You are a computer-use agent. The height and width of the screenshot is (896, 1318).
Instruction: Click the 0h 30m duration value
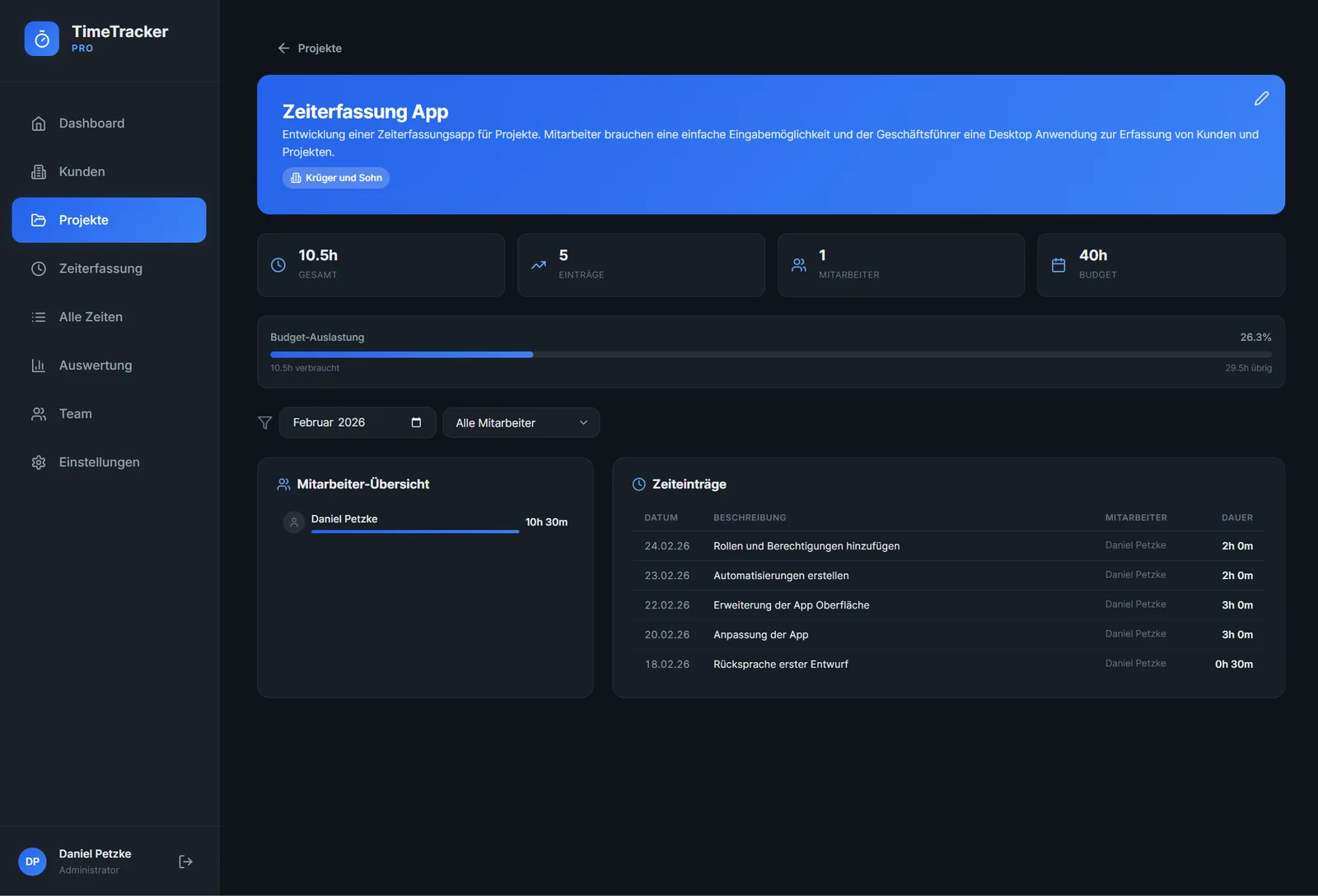click(x=1234, y=665)
